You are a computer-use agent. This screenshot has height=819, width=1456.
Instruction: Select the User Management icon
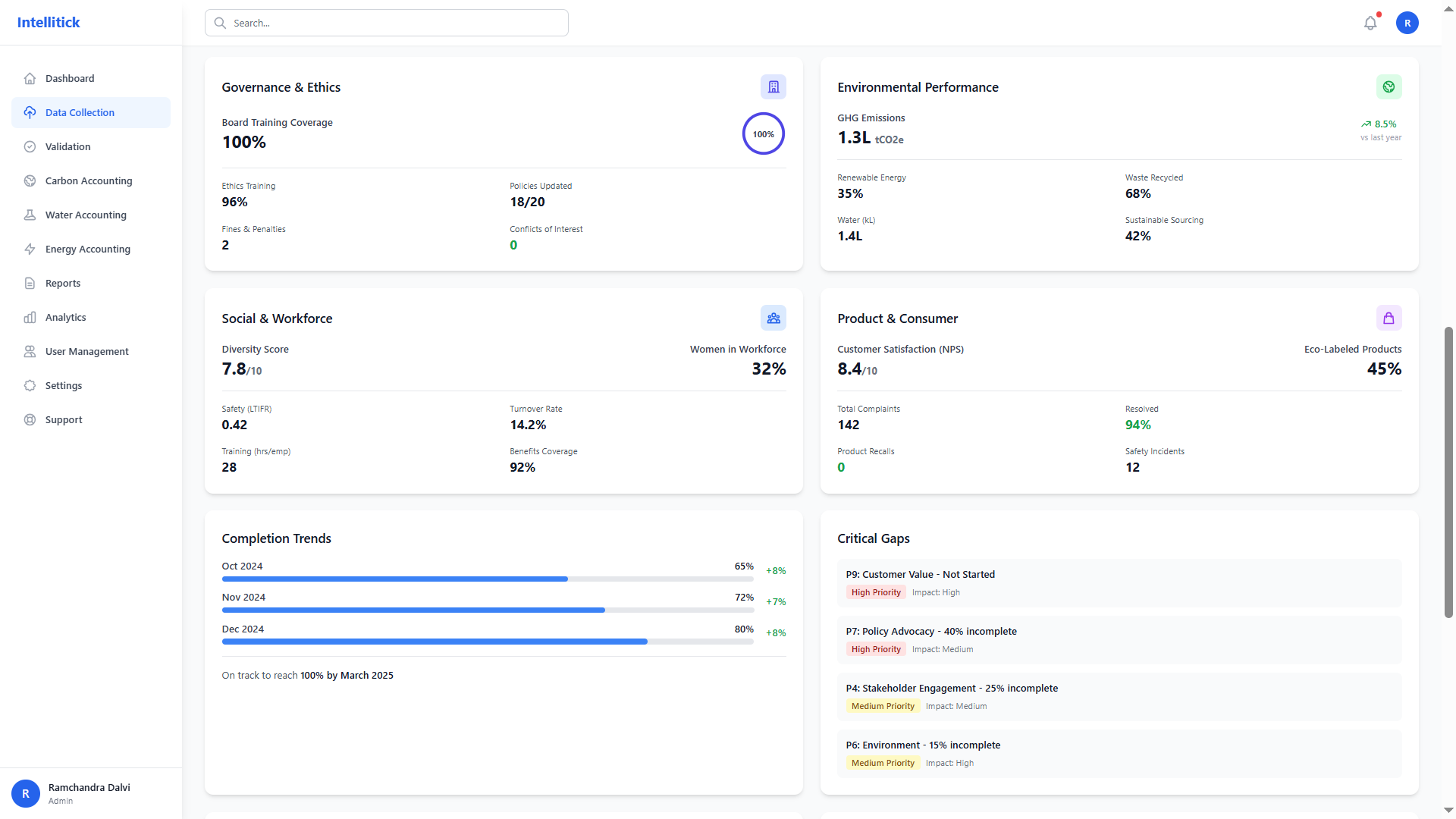30,351
